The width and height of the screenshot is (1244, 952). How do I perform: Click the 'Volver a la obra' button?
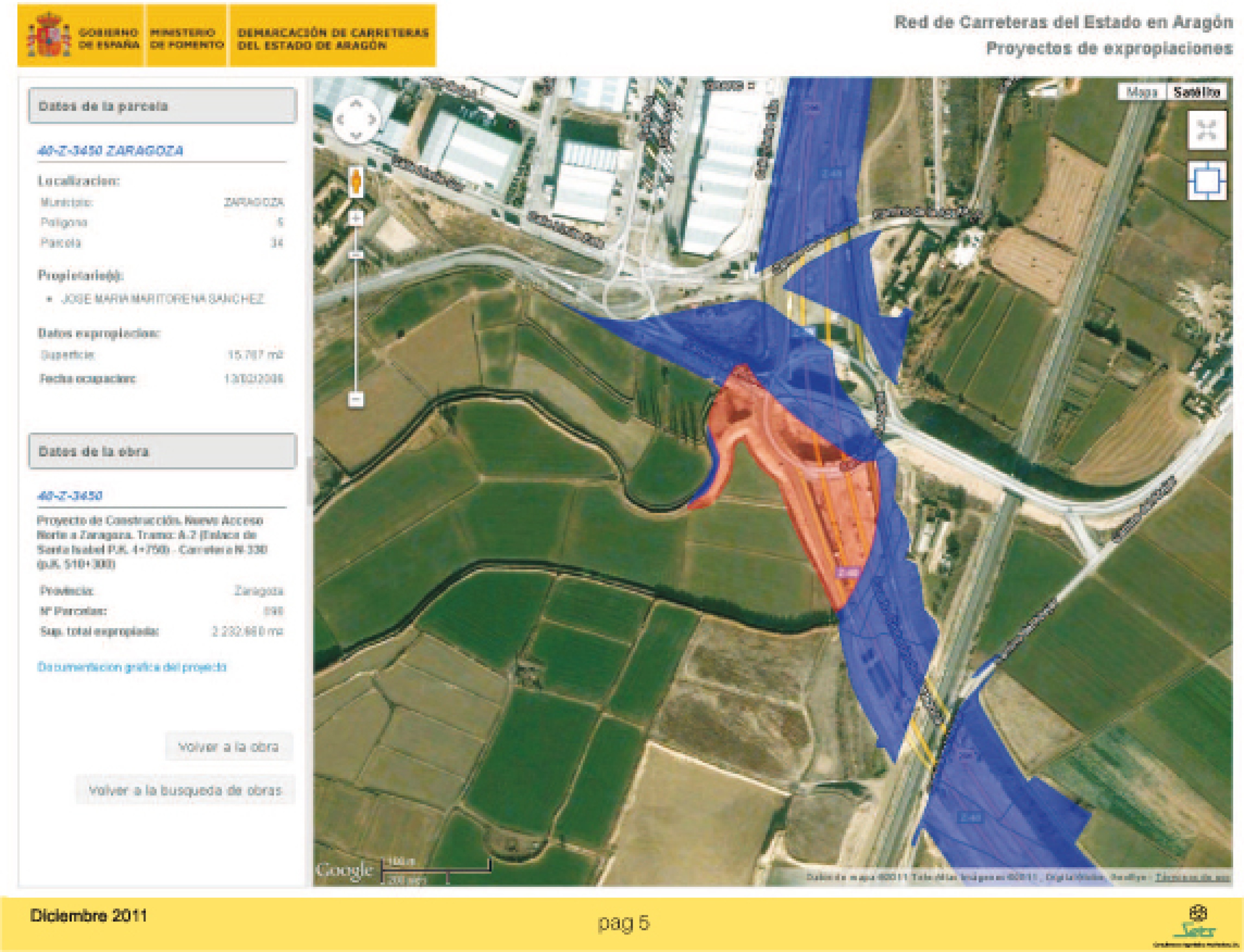click(229, 746)
